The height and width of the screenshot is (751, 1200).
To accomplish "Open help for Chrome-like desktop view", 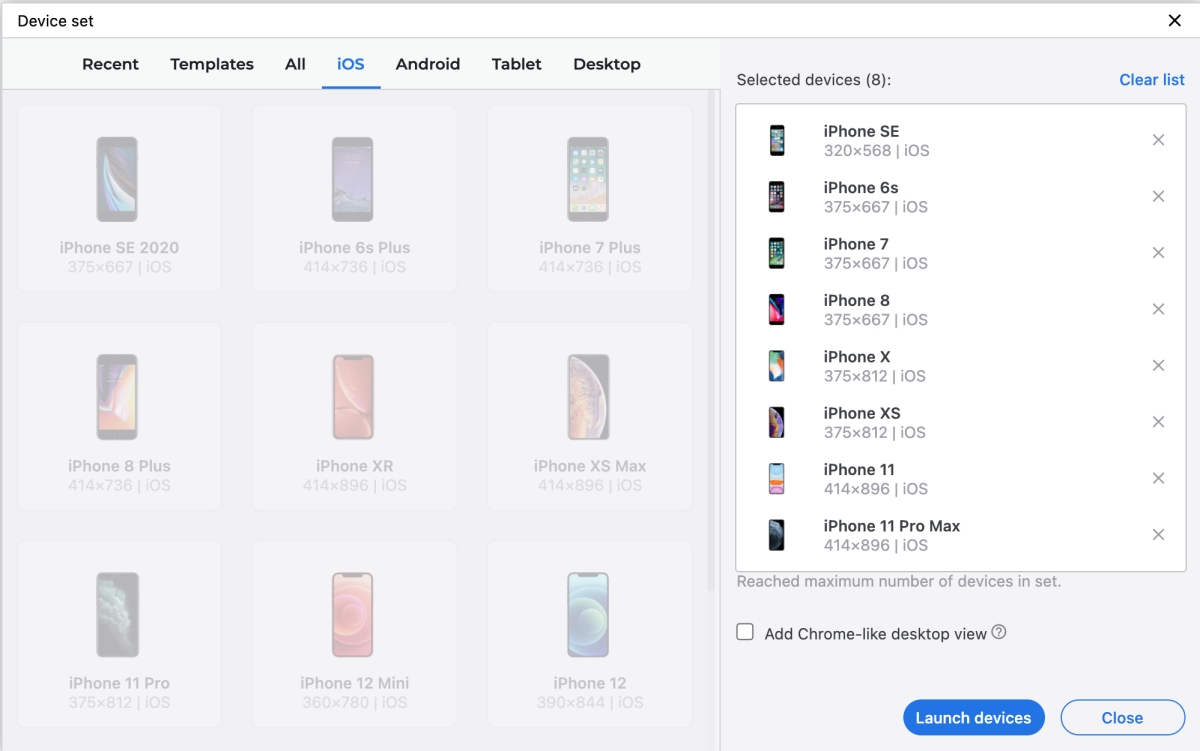I will pos(998,633).
